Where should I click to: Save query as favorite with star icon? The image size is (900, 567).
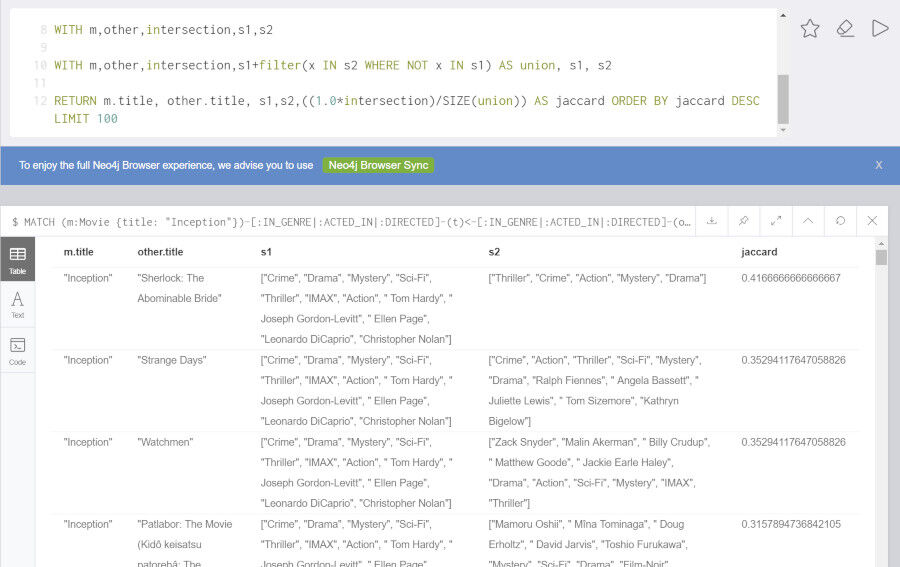point(810,28)
